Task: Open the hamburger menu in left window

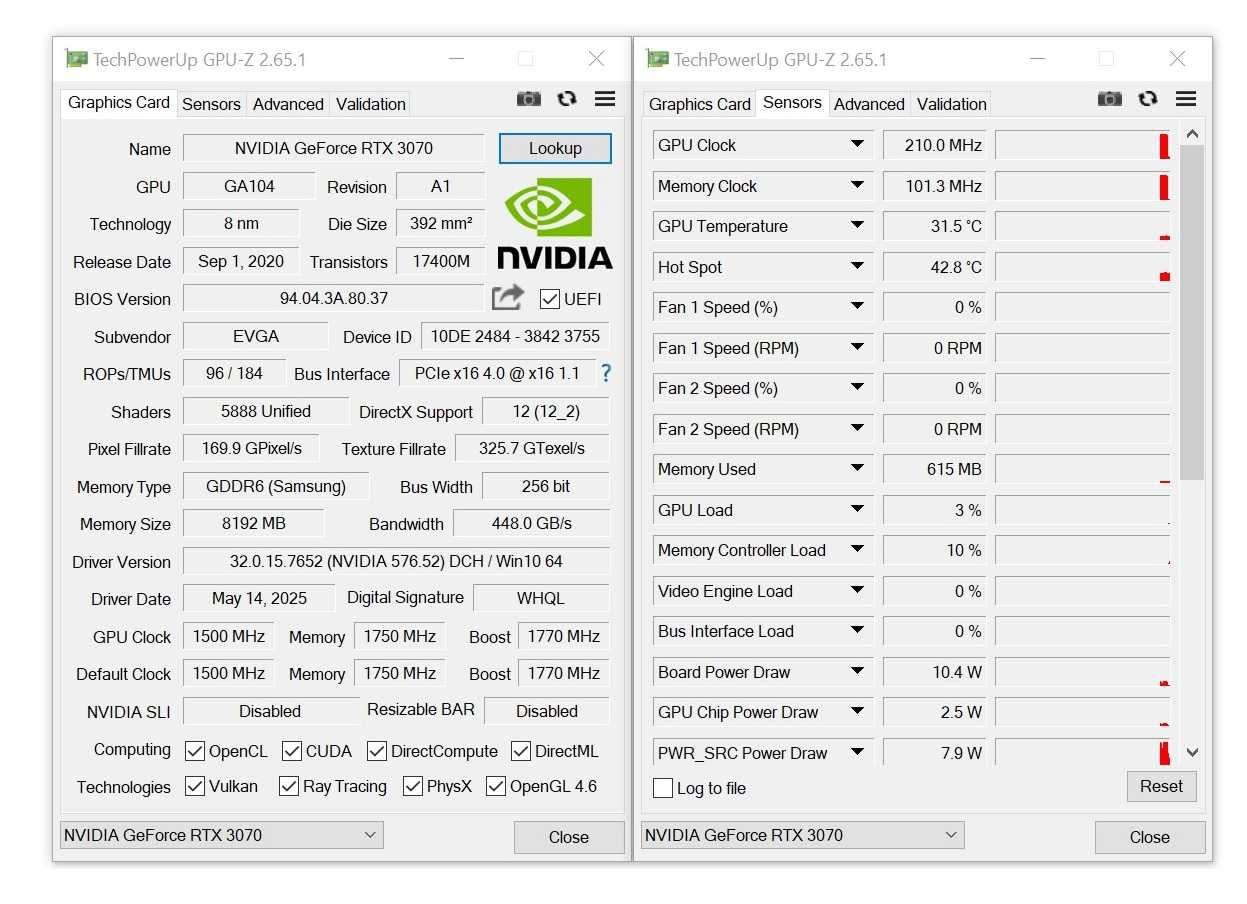Action: tap(605, 98)
